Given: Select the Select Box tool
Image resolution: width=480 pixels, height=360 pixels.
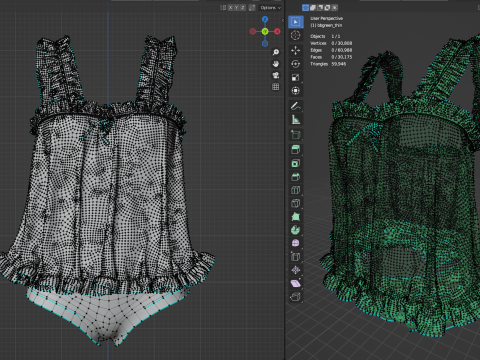Looking at the screenshot, I should [295, 22].
